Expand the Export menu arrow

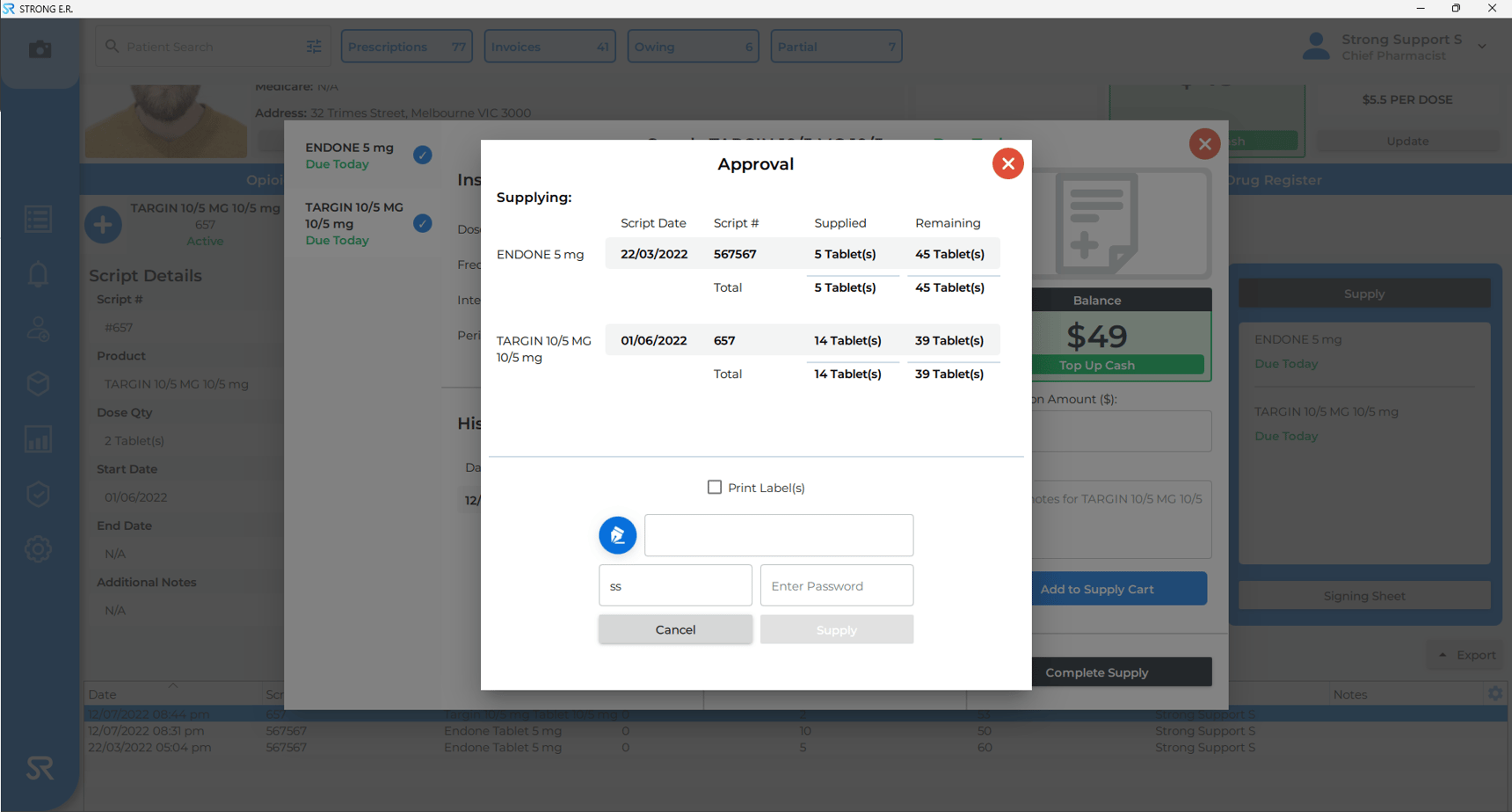(x=1443, y=655)
